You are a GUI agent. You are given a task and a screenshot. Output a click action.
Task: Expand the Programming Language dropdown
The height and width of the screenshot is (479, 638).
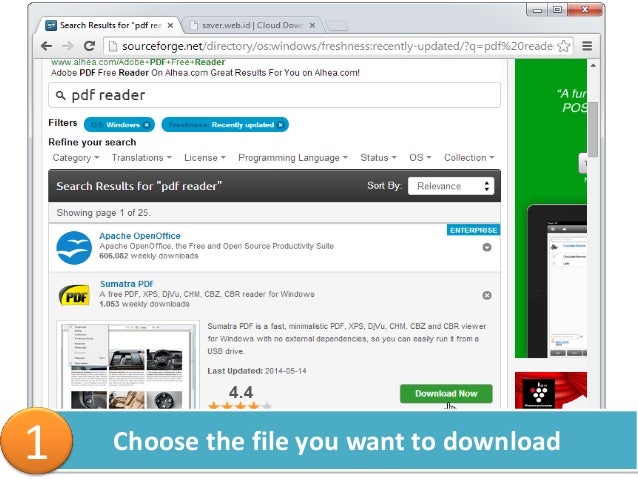[x=293, y=158]
